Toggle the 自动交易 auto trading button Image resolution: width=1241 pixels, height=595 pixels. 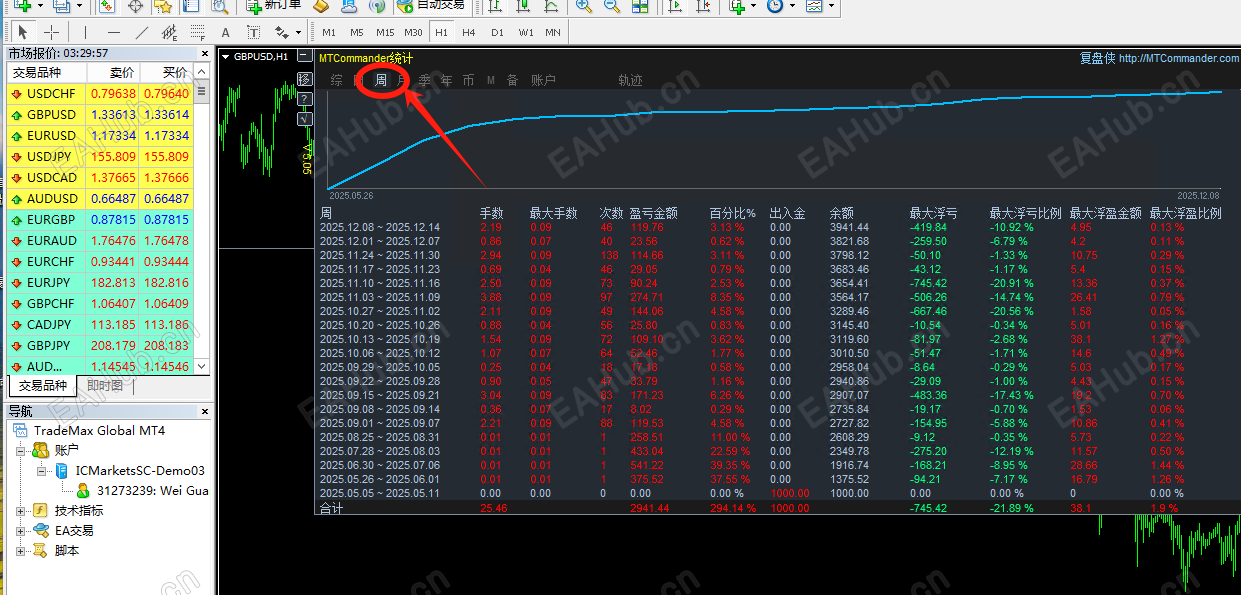click(430, 6)
